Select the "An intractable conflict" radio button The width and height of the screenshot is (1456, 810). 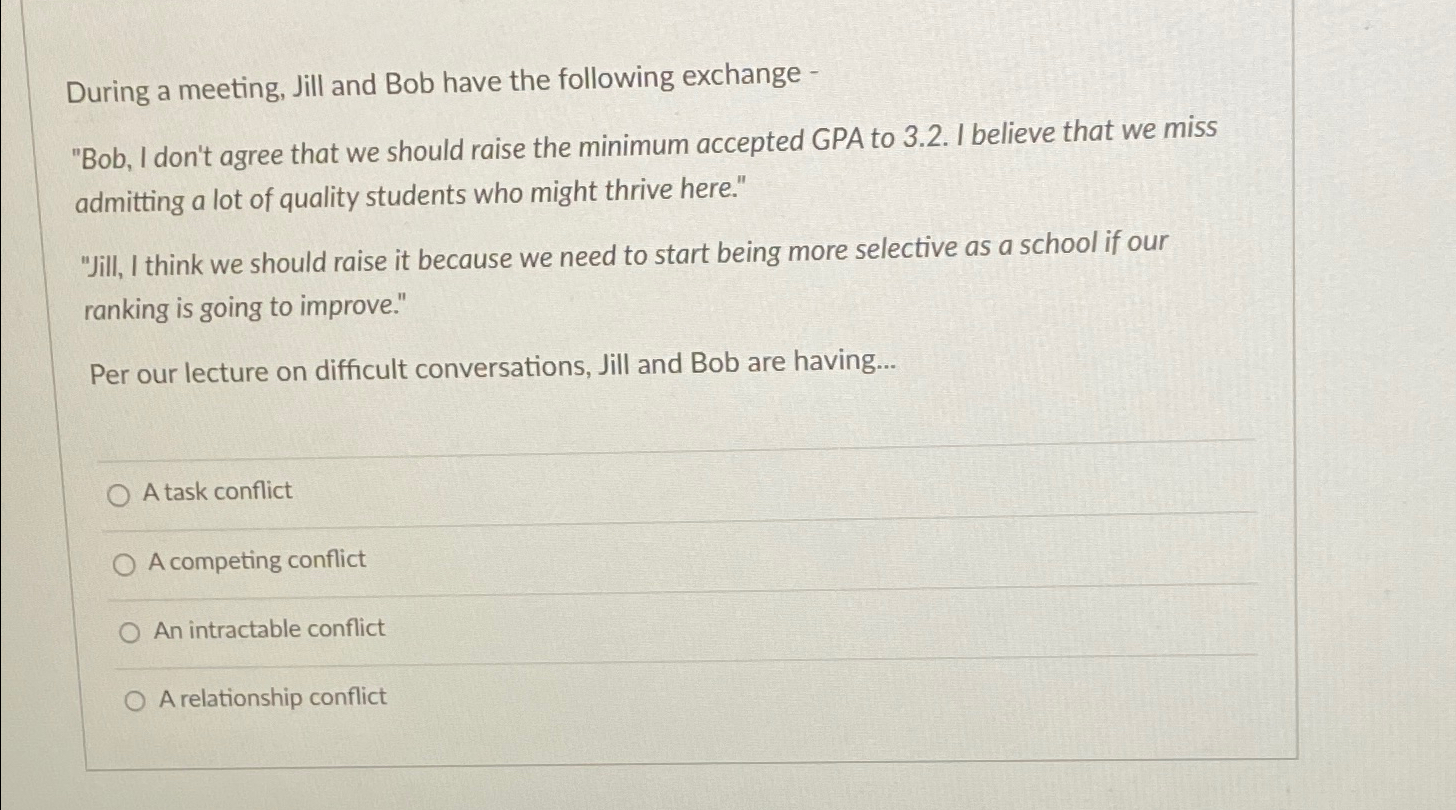[x=127, y=630]
